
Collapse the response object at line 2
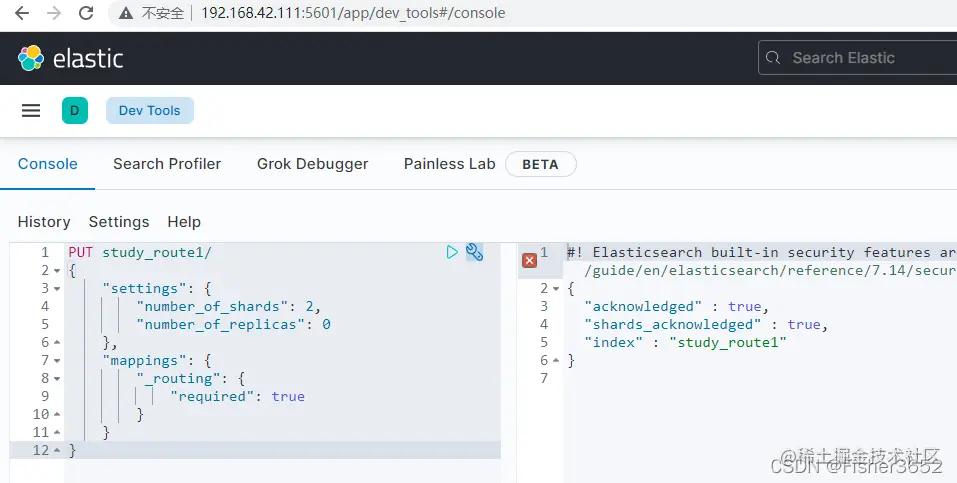(556, 288)
